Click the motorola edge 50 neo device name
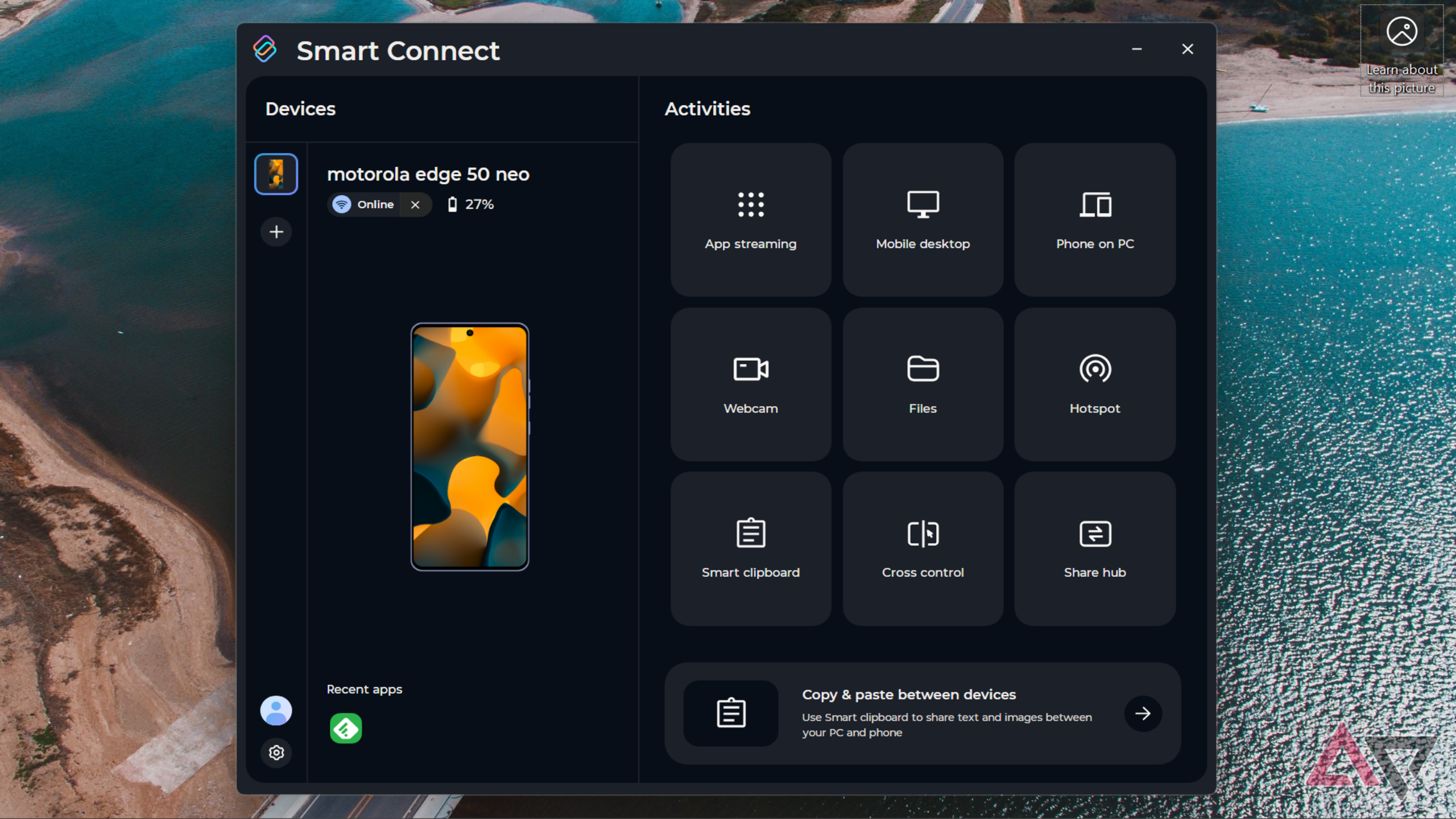This screenshot has width=1456, height=819. coord(428,174)
